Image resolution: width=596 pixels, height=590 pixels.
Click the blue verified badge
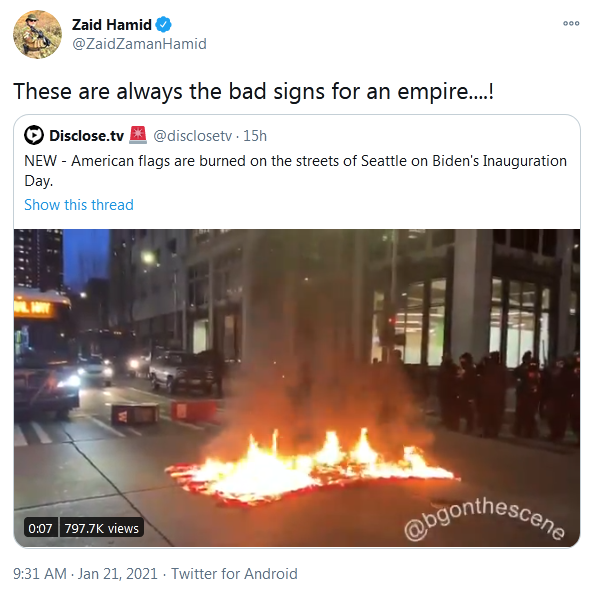pyautogui.click(x=164, y=25)
